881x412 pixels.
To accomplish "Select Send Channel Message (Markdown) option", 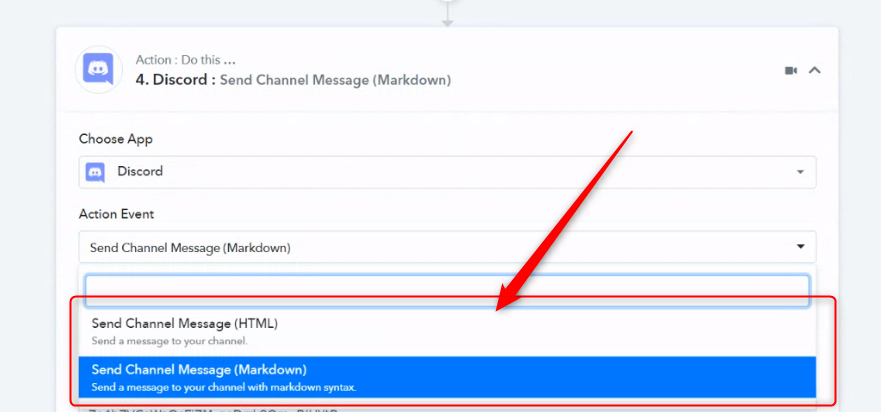I will pos(447,377).
